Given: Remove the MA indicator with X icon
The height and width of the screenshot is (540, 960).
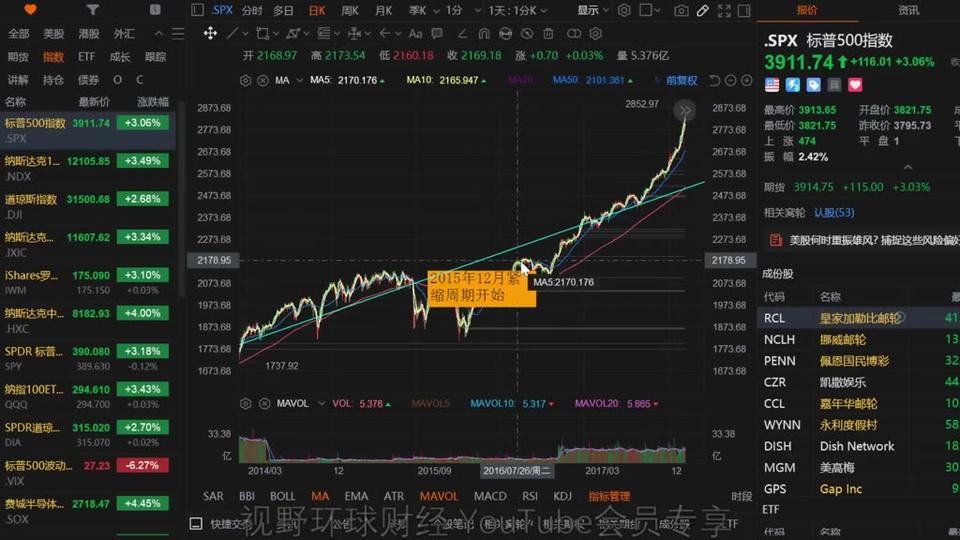Looking at the screenshot, I should pyautogui.click(x=263, y=80).
